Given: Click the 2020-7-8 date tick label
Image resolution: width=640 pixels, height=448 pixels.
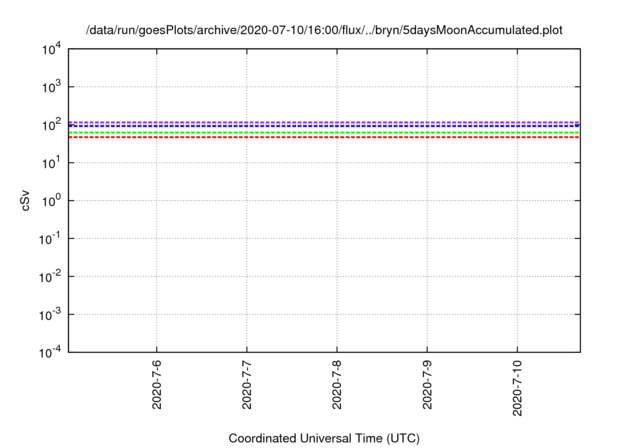Looking at the screenshot, I should pos(337,384).
